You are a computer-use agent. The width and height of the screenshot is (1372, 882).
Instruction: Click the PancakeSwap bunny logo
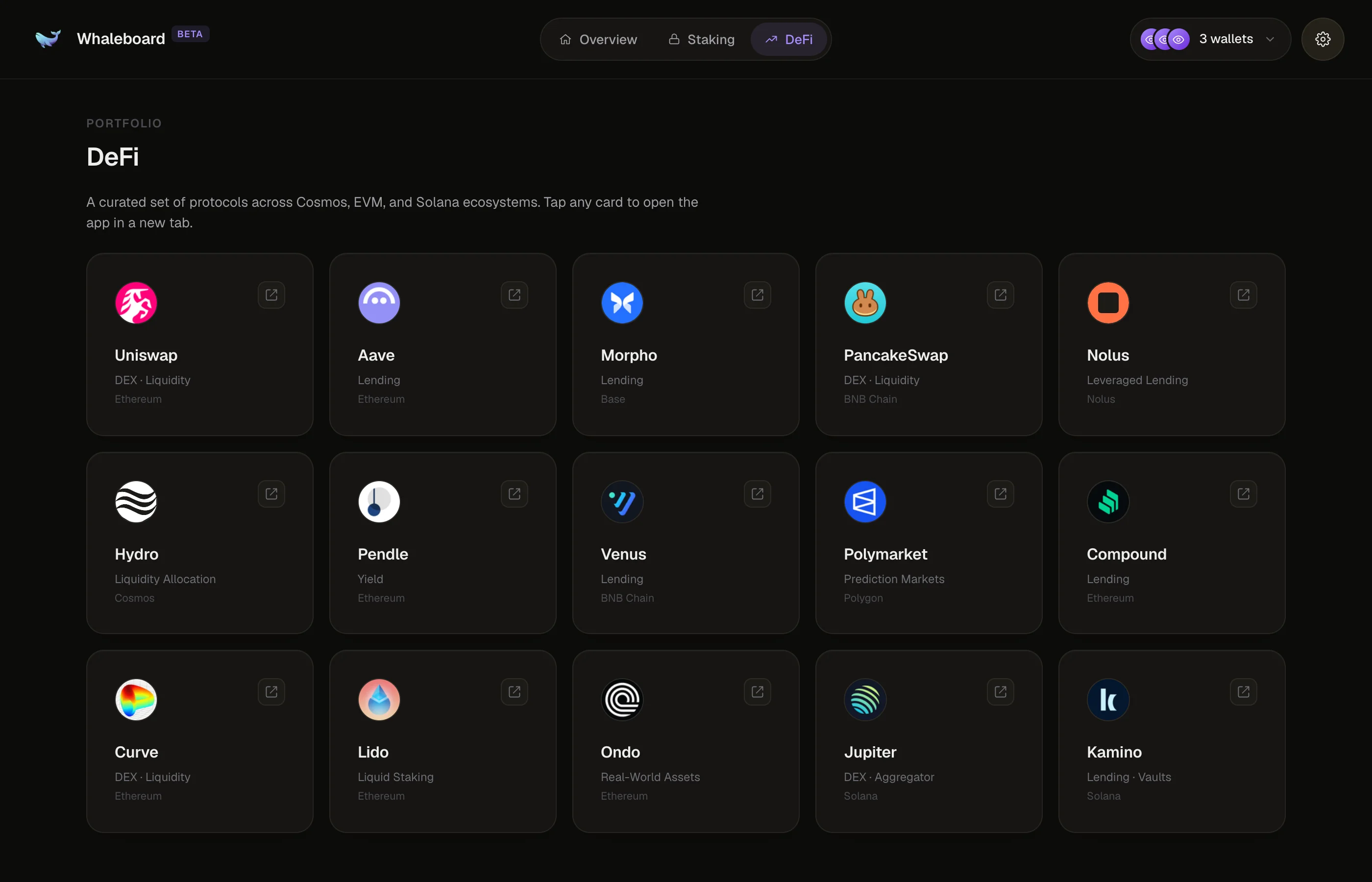865,303
